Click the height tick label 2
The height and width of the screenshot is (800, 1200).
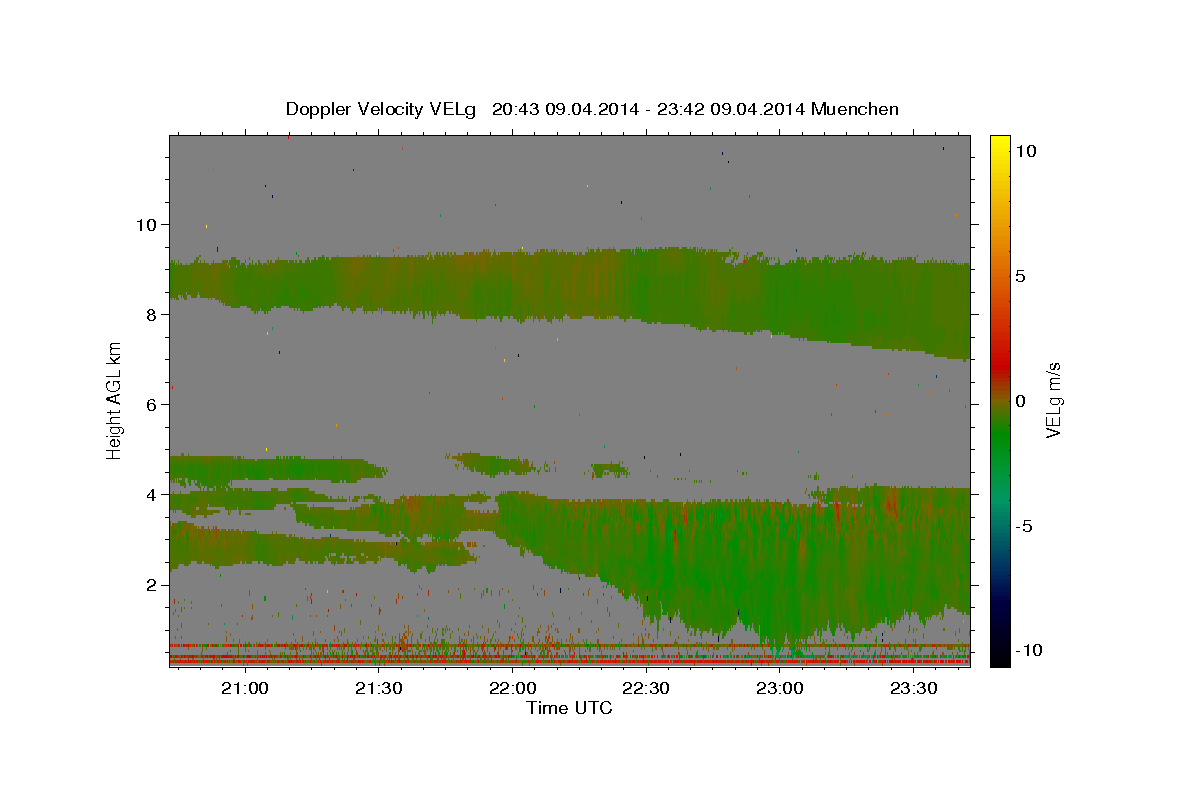point(152,584)
